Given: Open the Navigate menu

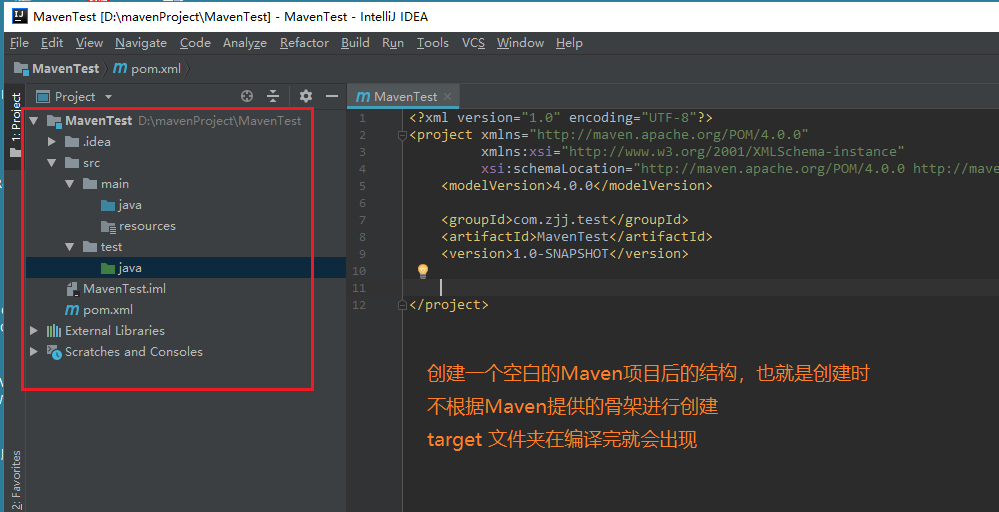Looking at the screenshot, I should tap(141, 43).
